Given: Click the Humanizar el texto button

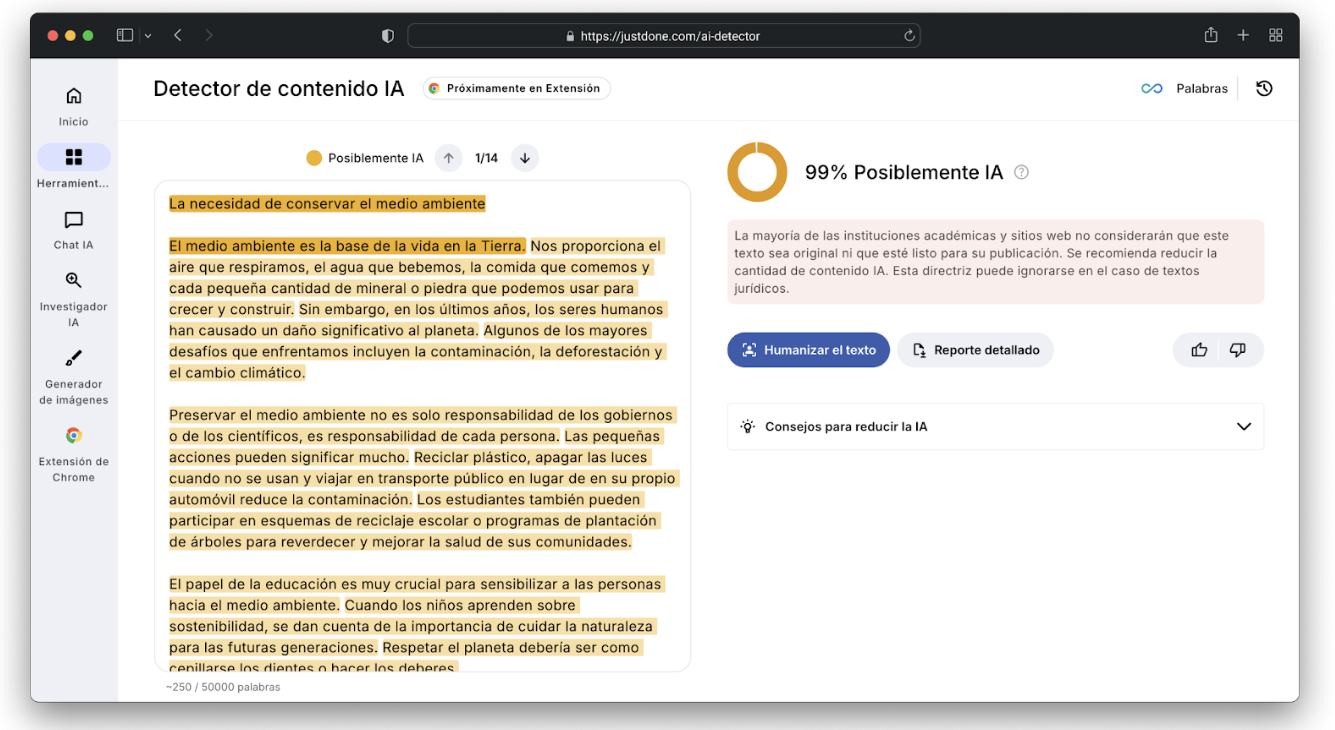Looking at the screenshot, I should [808, 349].
